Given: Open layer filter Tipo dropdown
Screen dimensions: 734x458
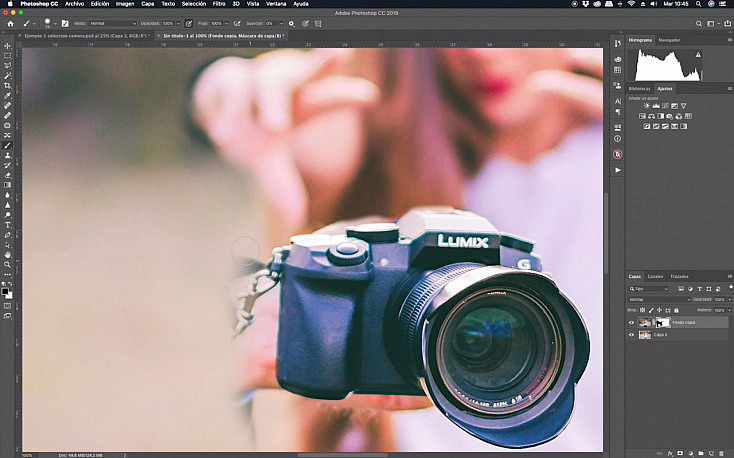Looking at the screenshot, I should point(648,289).
